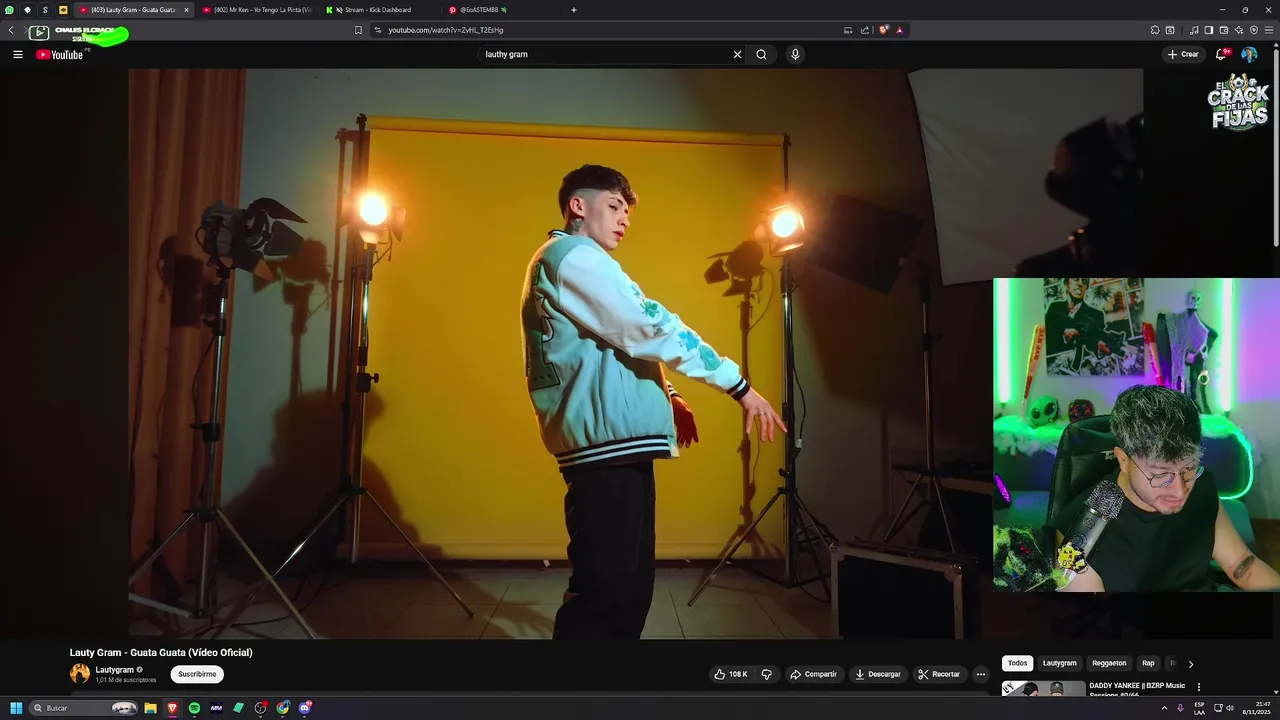Viewport: 1280px width, 720px height.
Task: Select the Reggaeton filter chip
Action: [1109, 663]
